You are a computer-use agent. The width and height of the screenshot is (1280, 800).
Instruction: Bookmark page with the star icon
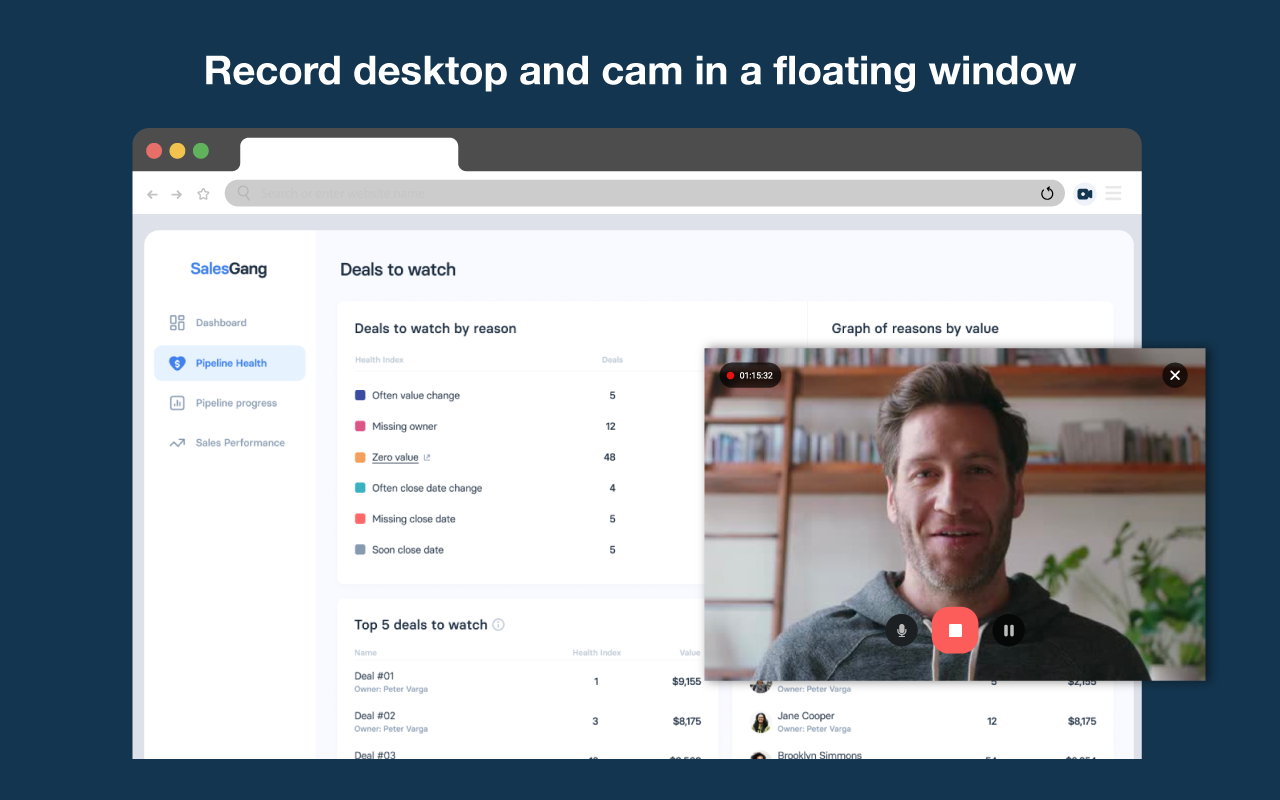click(x=203, y=194)
